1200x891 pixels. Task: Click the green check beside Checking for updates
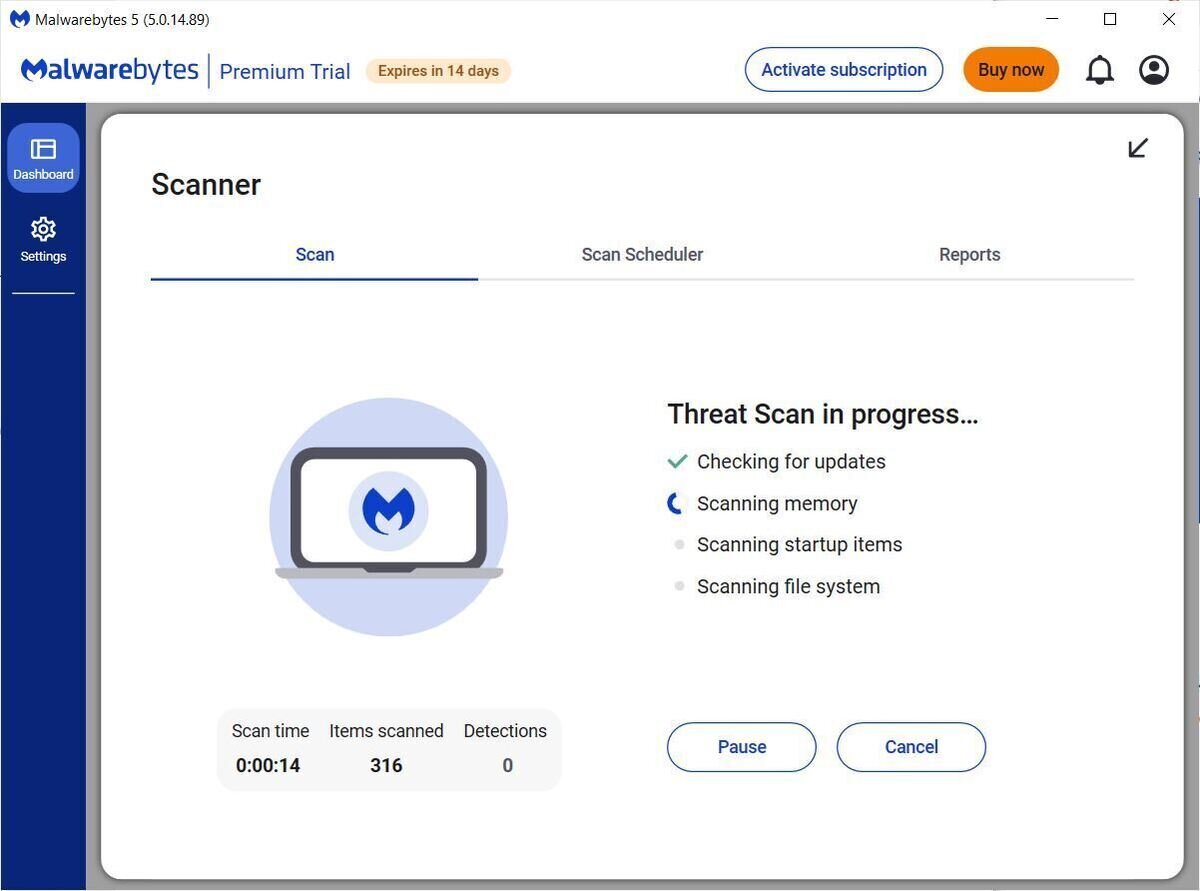(677, 462)
